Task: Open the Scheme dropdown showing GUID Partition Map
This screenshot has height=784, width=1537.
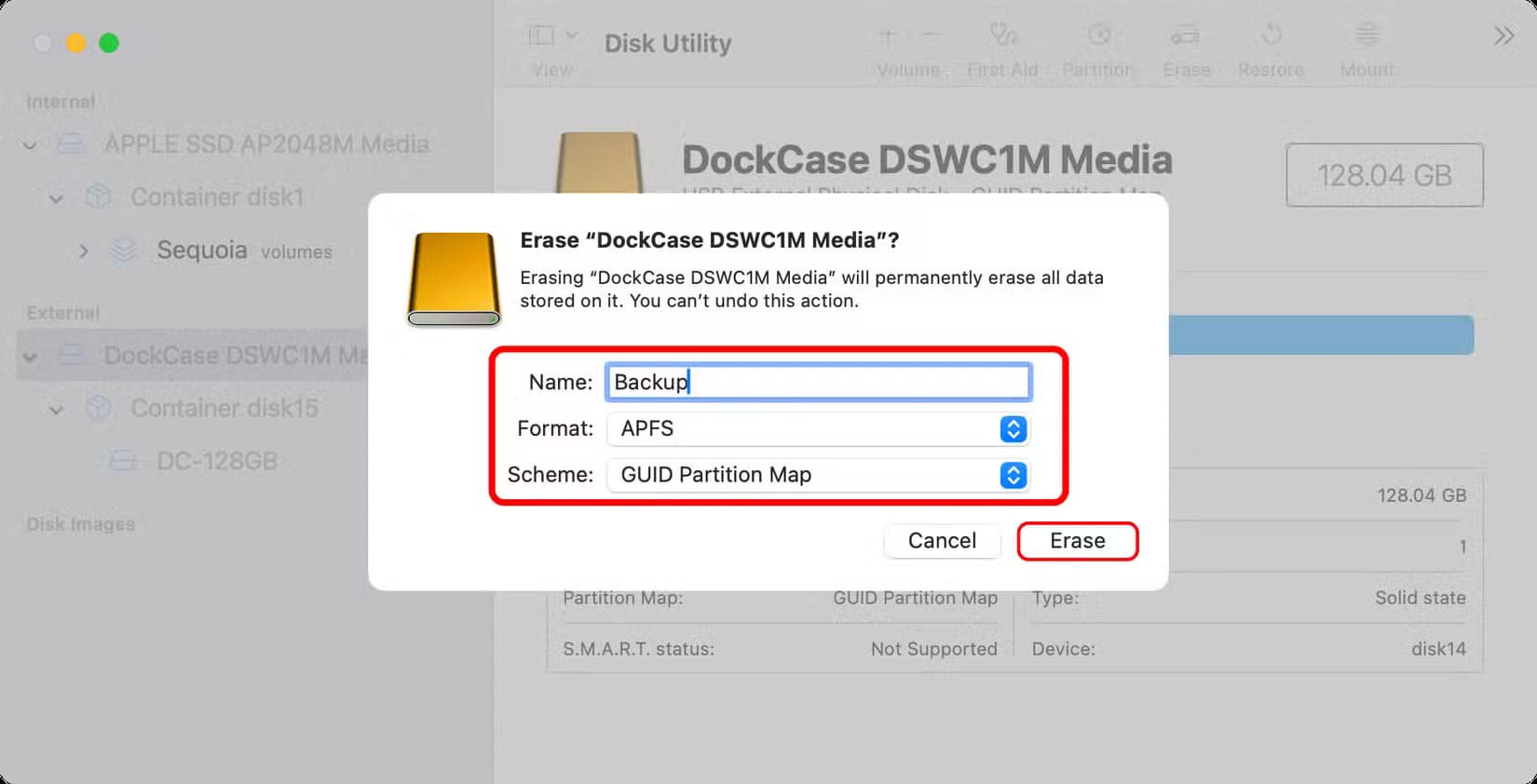Action: coord(818,475)
